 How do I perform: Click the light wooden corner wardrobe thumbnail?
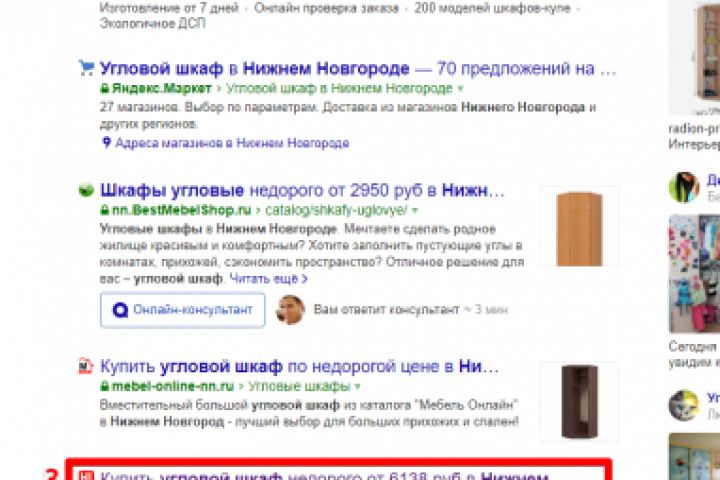click(579, 226)
